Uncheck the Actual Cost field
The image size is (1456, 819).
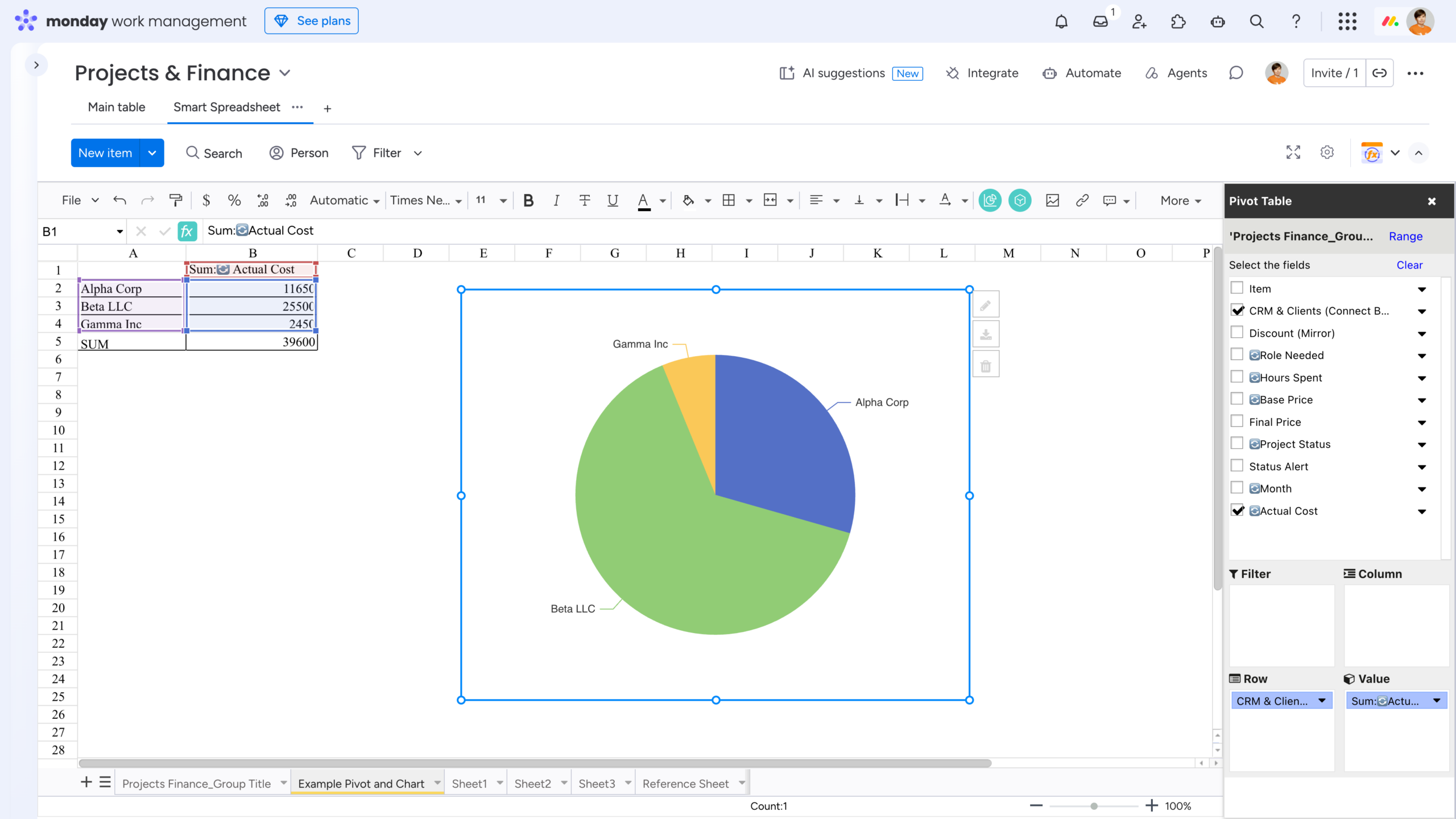[x=1237, y=510]
